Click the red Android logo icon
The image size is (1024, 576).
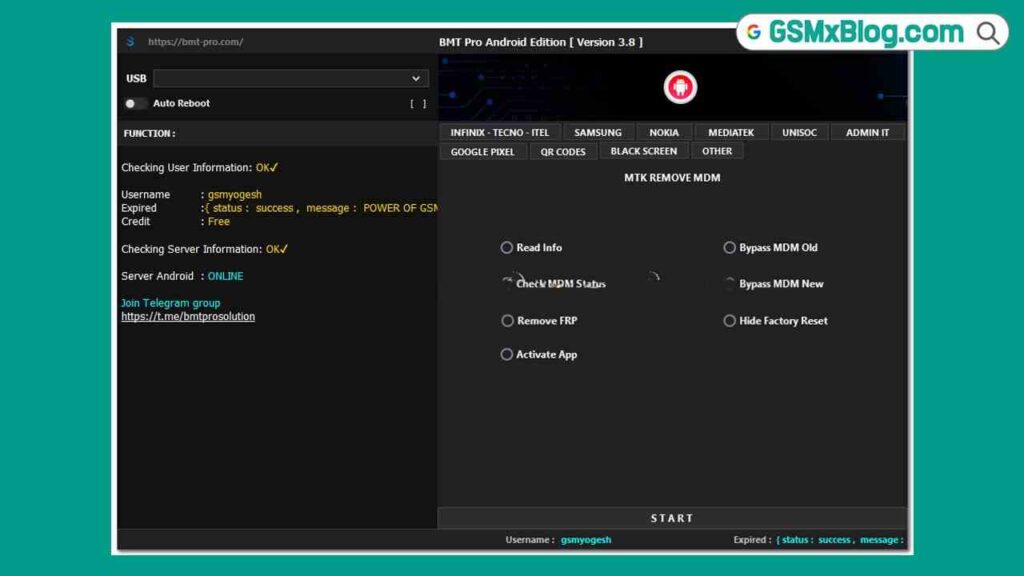pyautogui.click(x=680, y=87)
